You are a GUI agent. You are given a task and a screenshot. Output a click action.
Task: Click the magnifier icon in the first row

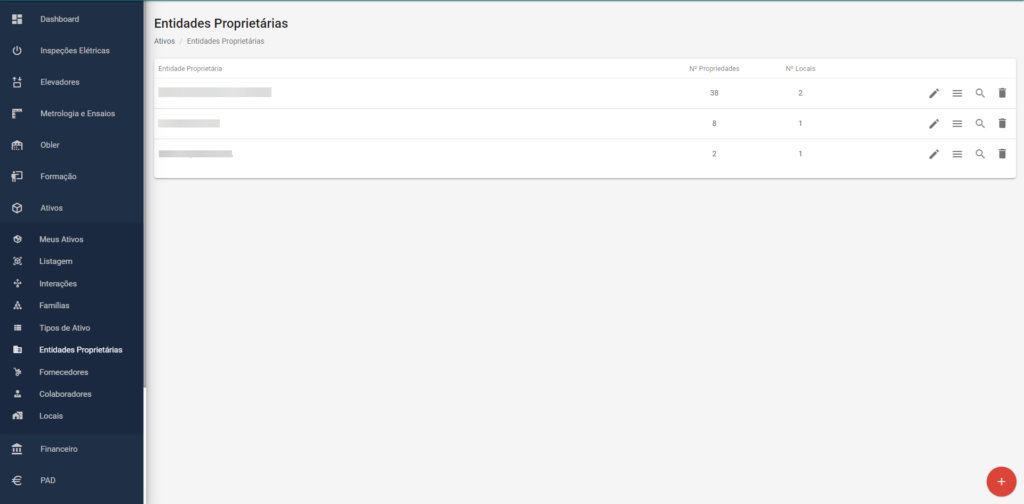[980, 93]
